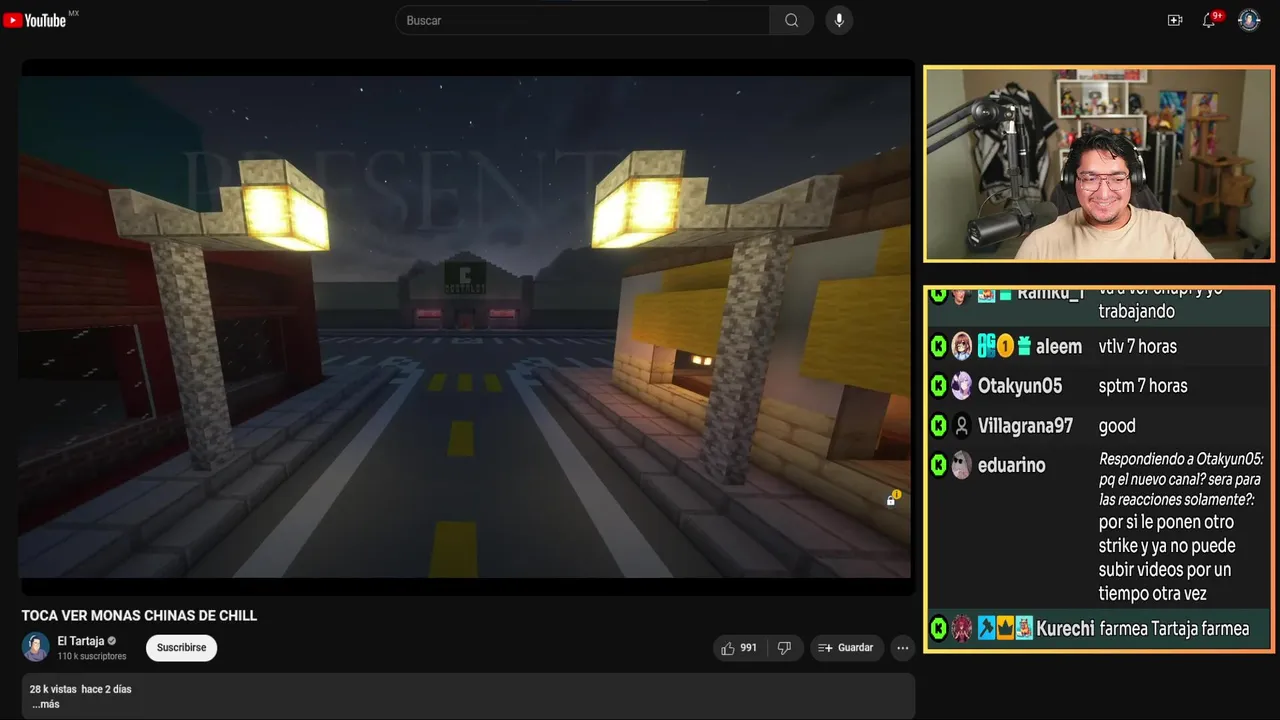This screenshot has height=720, width=1280.
Task: Click the Minecraft video player
Action: point(465,326)
